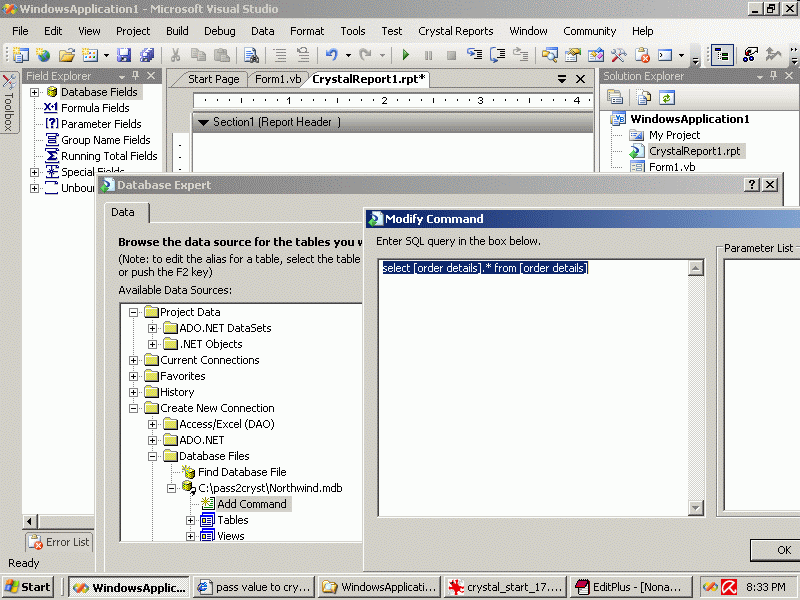Save the current file with the floppy icon
Screen dimensions: 800x600
pyautogui.click(x=123, y=55)
